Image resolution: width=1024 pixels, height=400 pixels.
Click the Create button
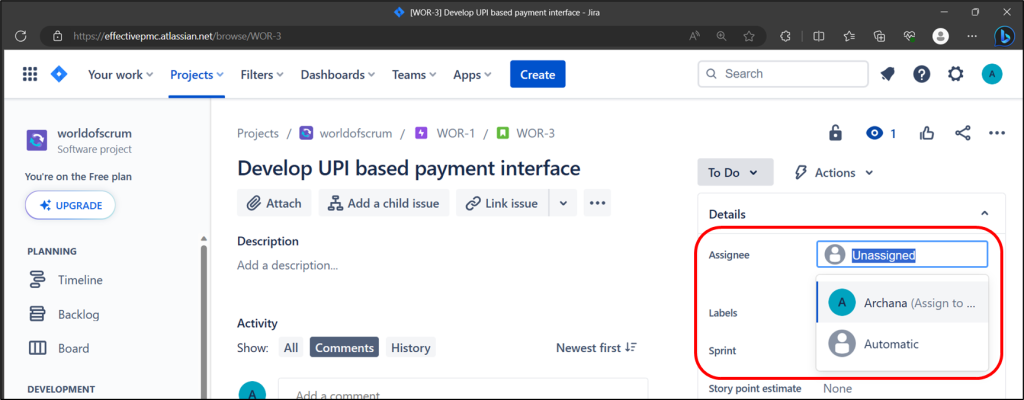coord(537,74)
